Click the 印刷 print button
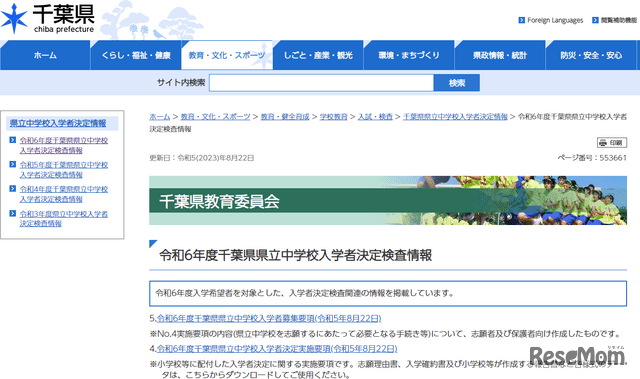 (612, 142)
